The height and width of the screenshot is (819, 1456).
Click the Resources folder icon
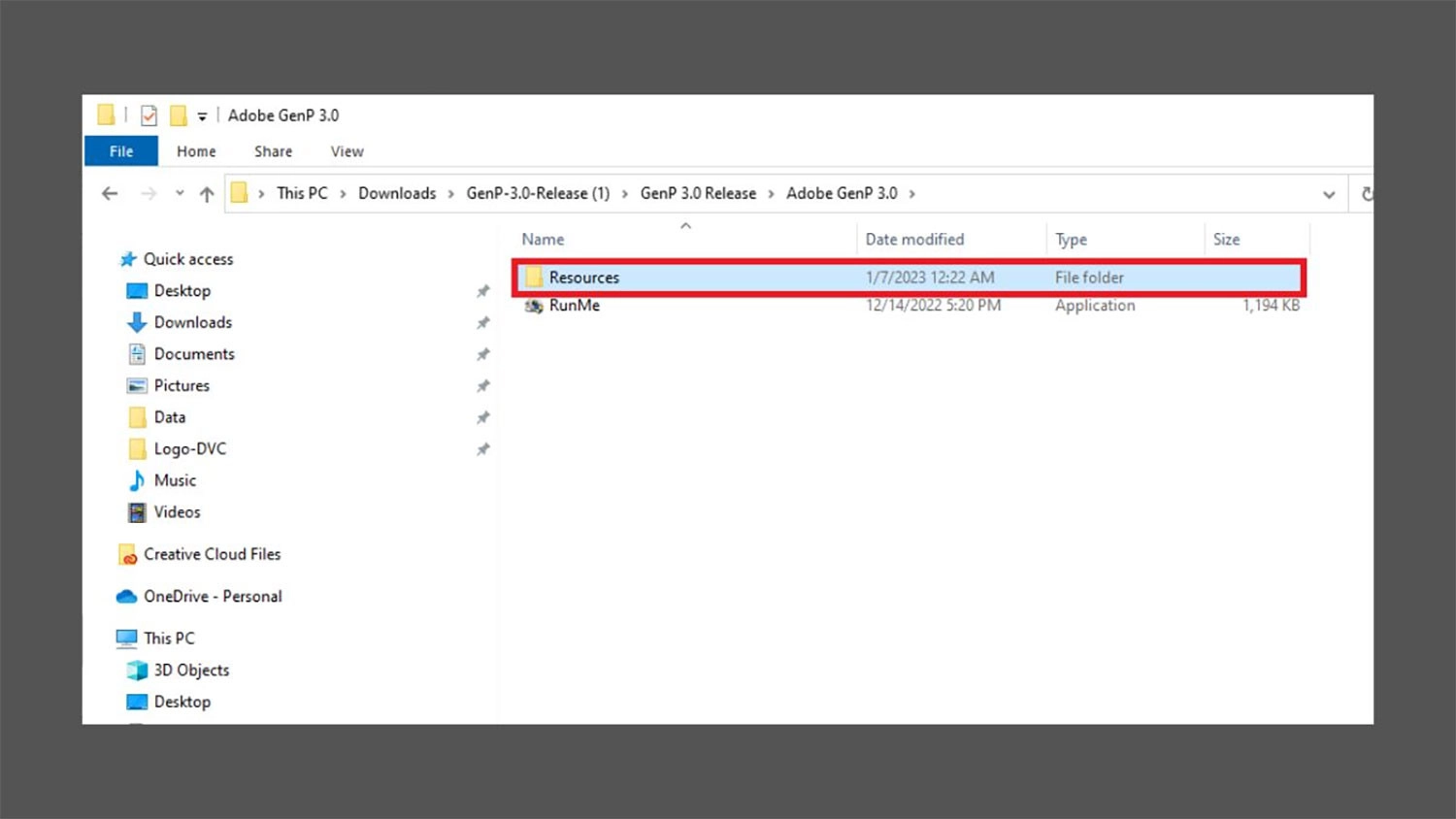[533, 278]
